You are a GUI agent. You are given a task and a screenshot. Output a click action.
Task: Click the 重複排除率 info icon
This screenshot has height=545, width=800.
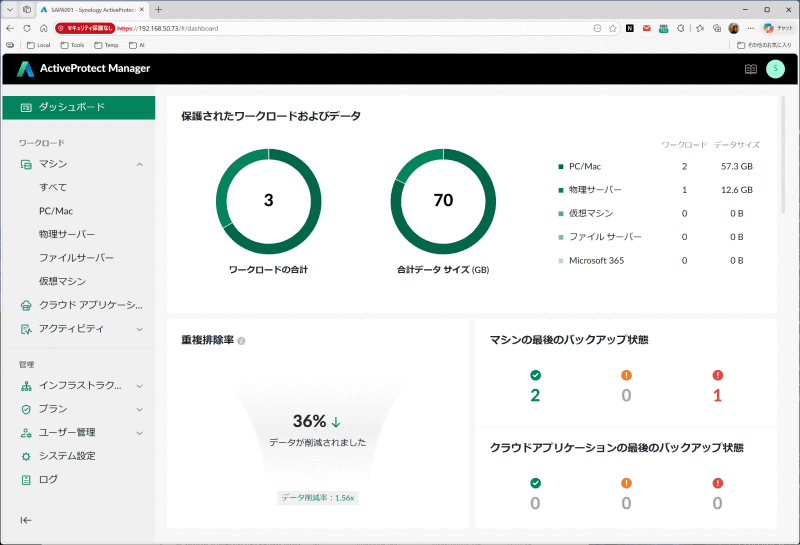[241, 341]
